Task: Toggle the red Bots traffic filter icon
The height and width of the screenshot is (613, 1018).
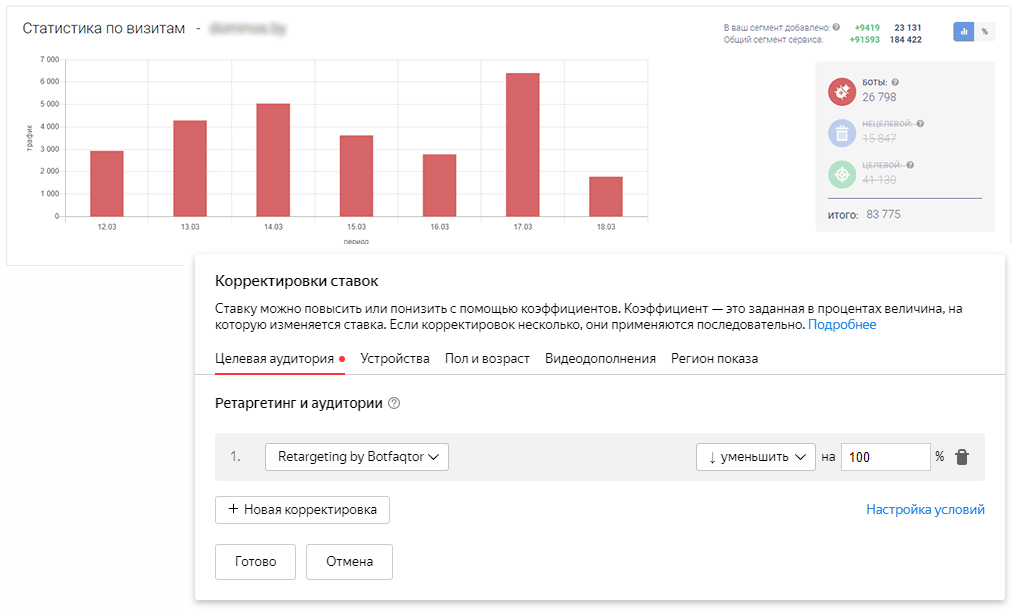Action: click(842, 92)
